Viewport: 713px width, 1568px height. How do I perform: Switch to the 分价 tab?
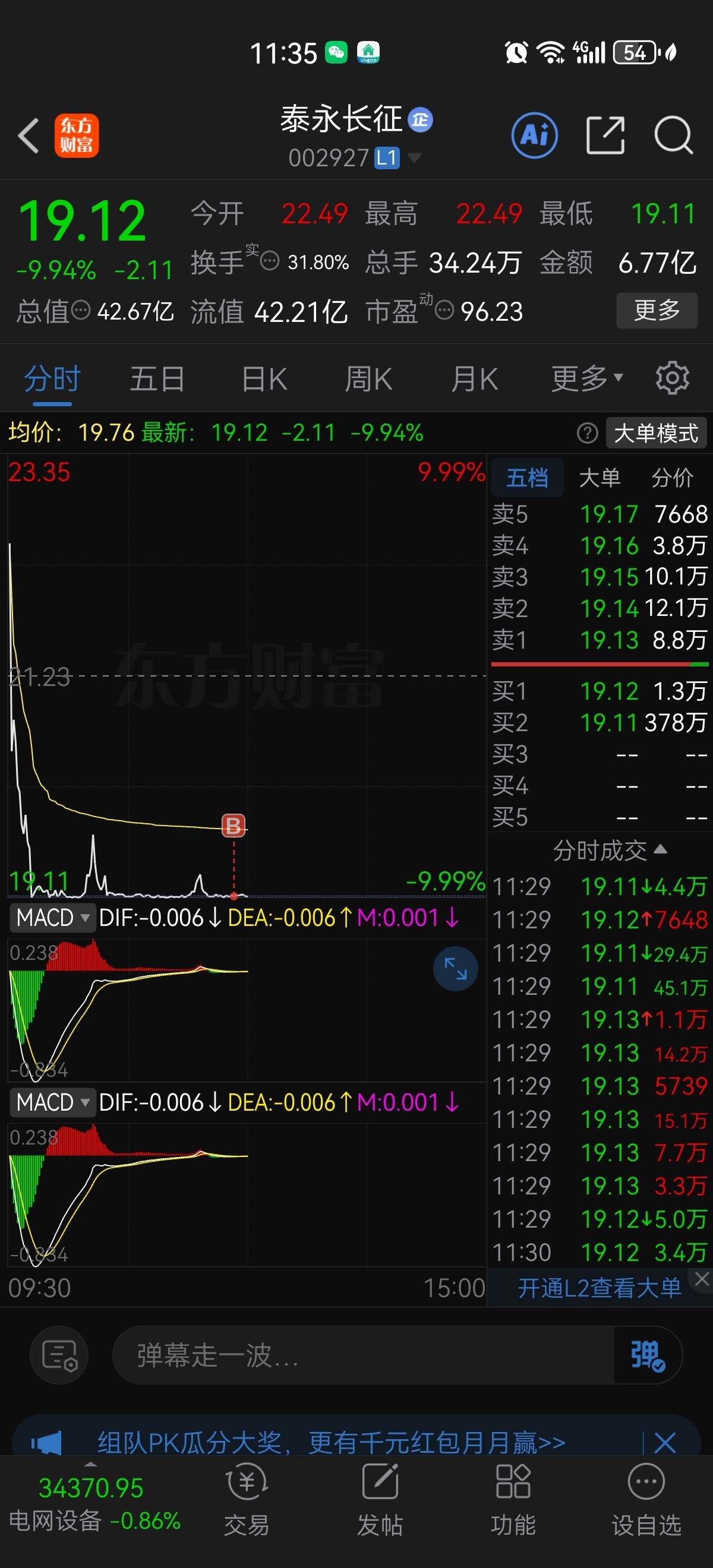pyautogui.click(x=672, y=478)
